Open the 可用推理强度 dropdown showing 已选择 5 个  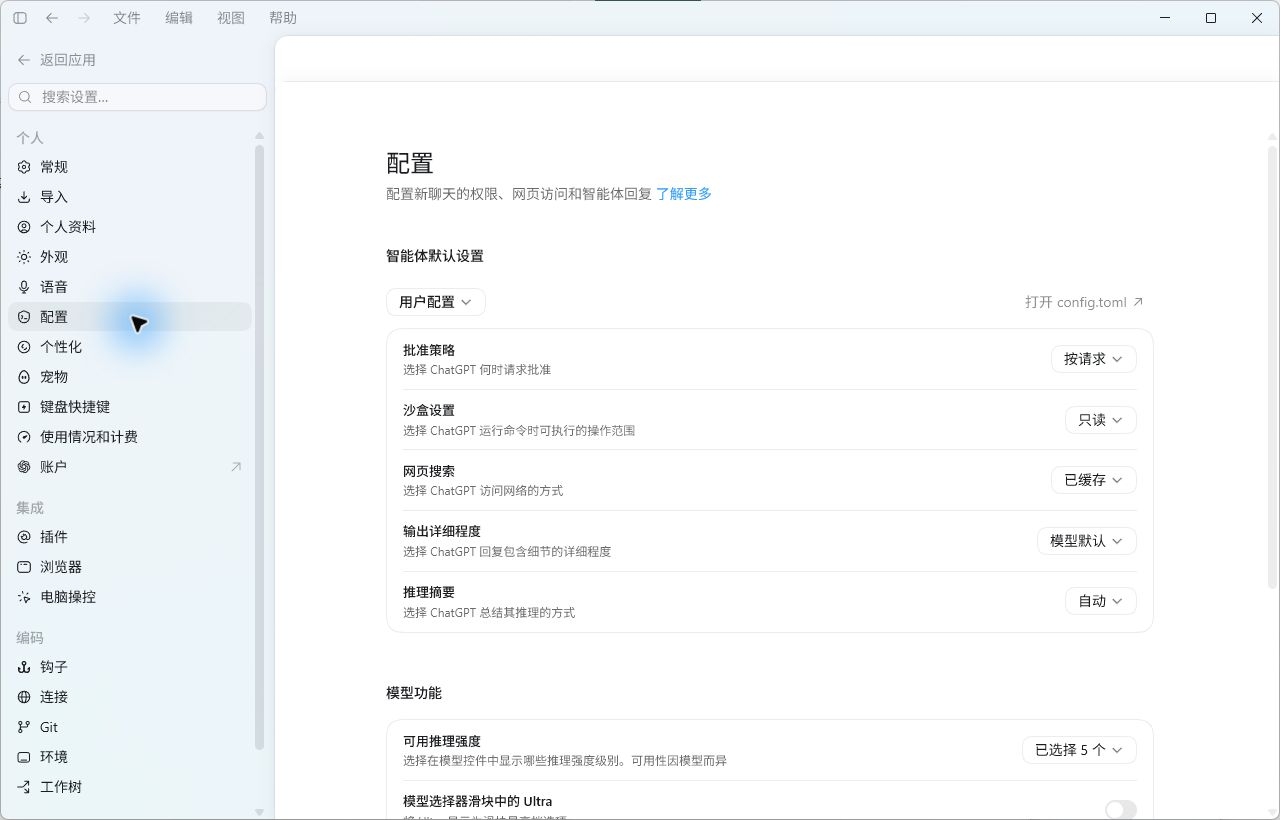(1080, 750)
